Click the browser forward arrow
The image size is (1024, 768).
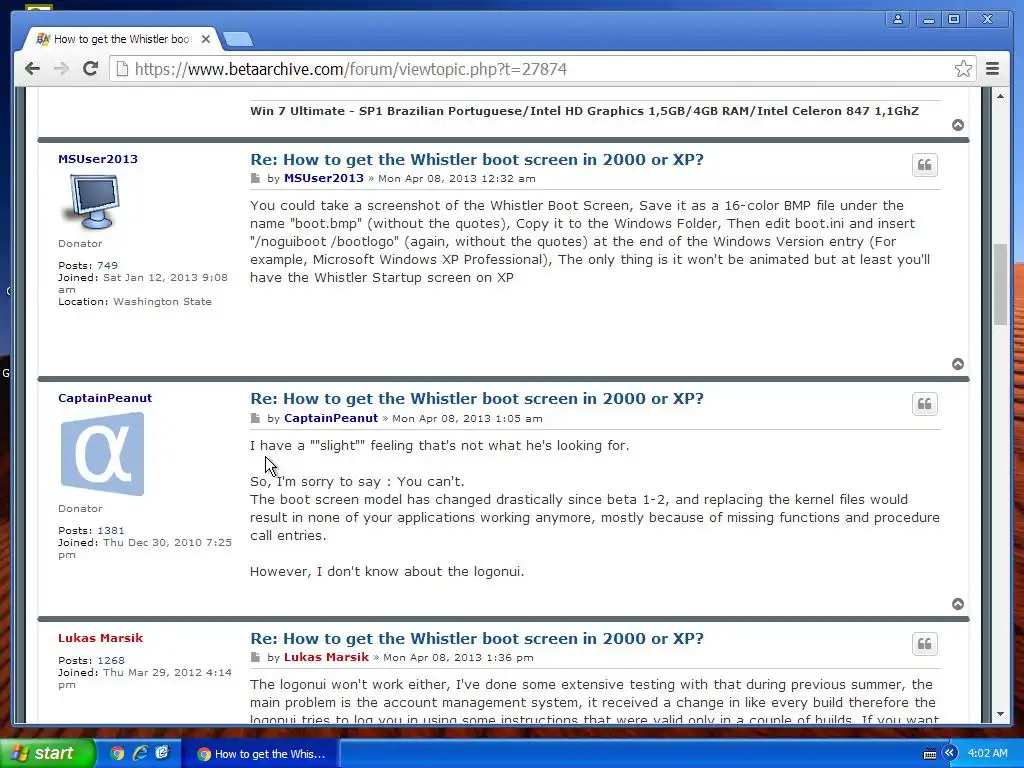[61, 69]
